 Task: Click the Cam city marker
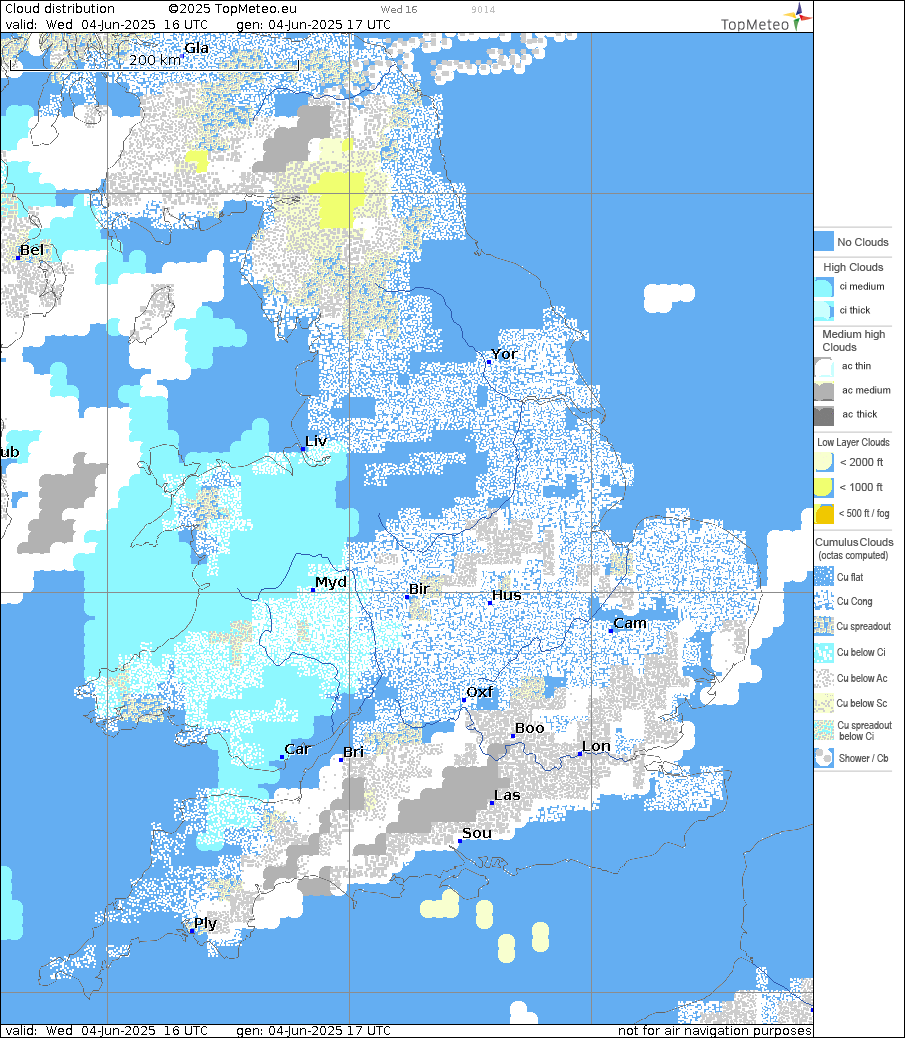click(611, 631)
